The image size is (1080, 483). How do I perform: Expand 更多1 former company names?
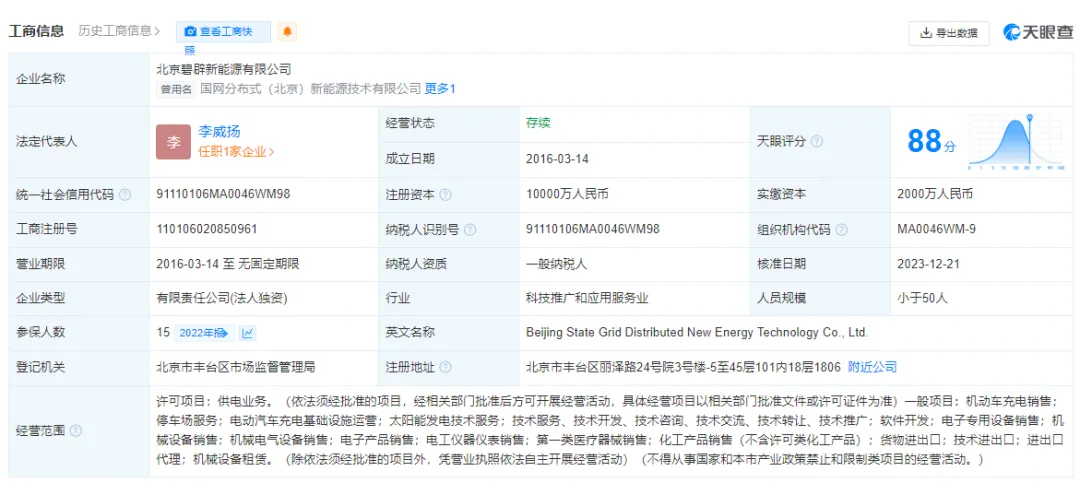click(440, 88)
